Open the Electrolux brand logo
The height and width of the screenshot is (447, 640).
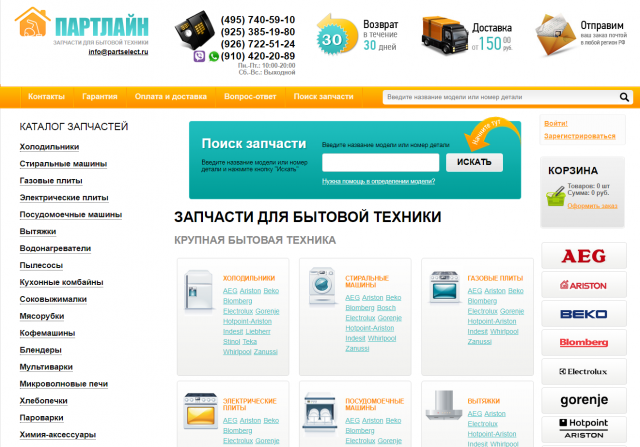pyautogui.click(x=584, y=372)
